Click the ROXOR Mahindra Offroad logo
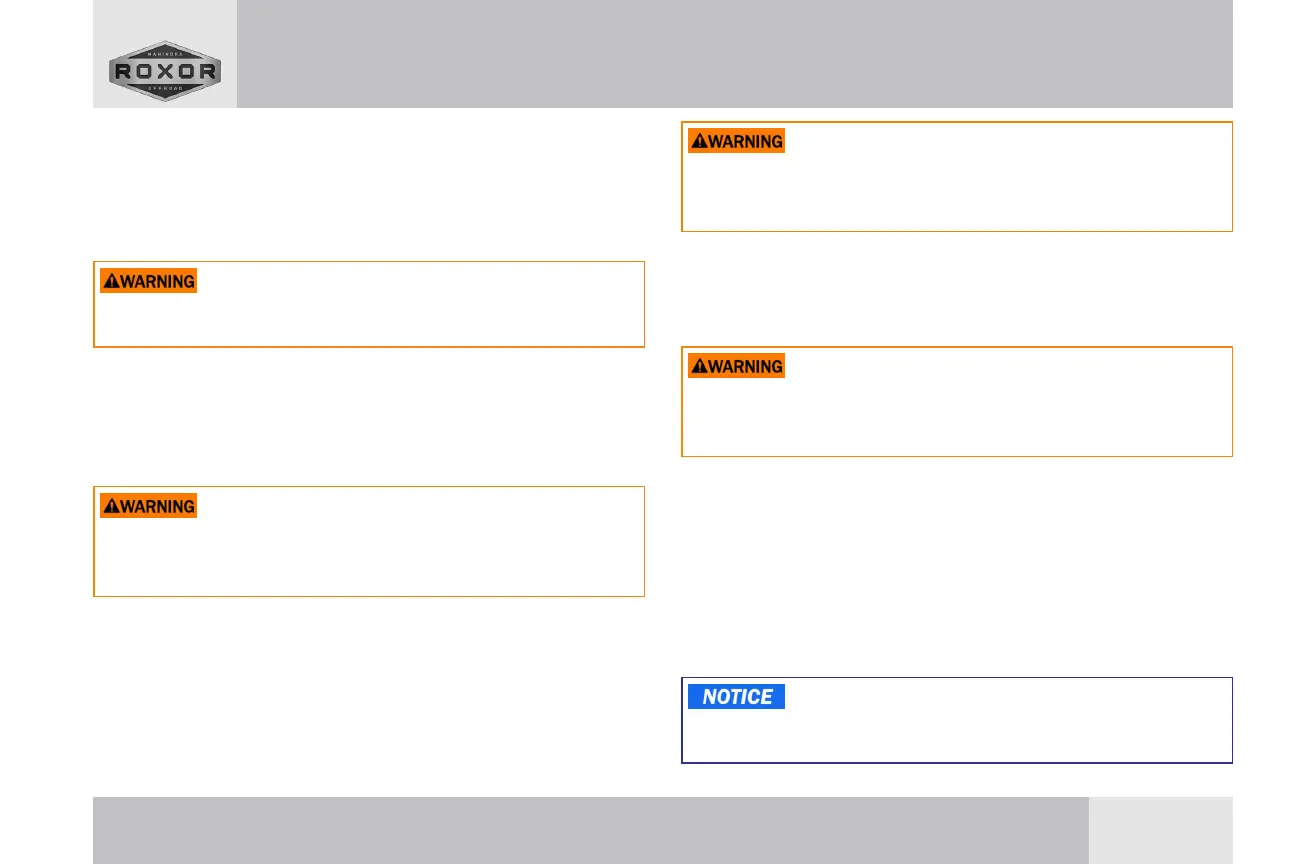 pyautogui.click(x=165, y=70)
